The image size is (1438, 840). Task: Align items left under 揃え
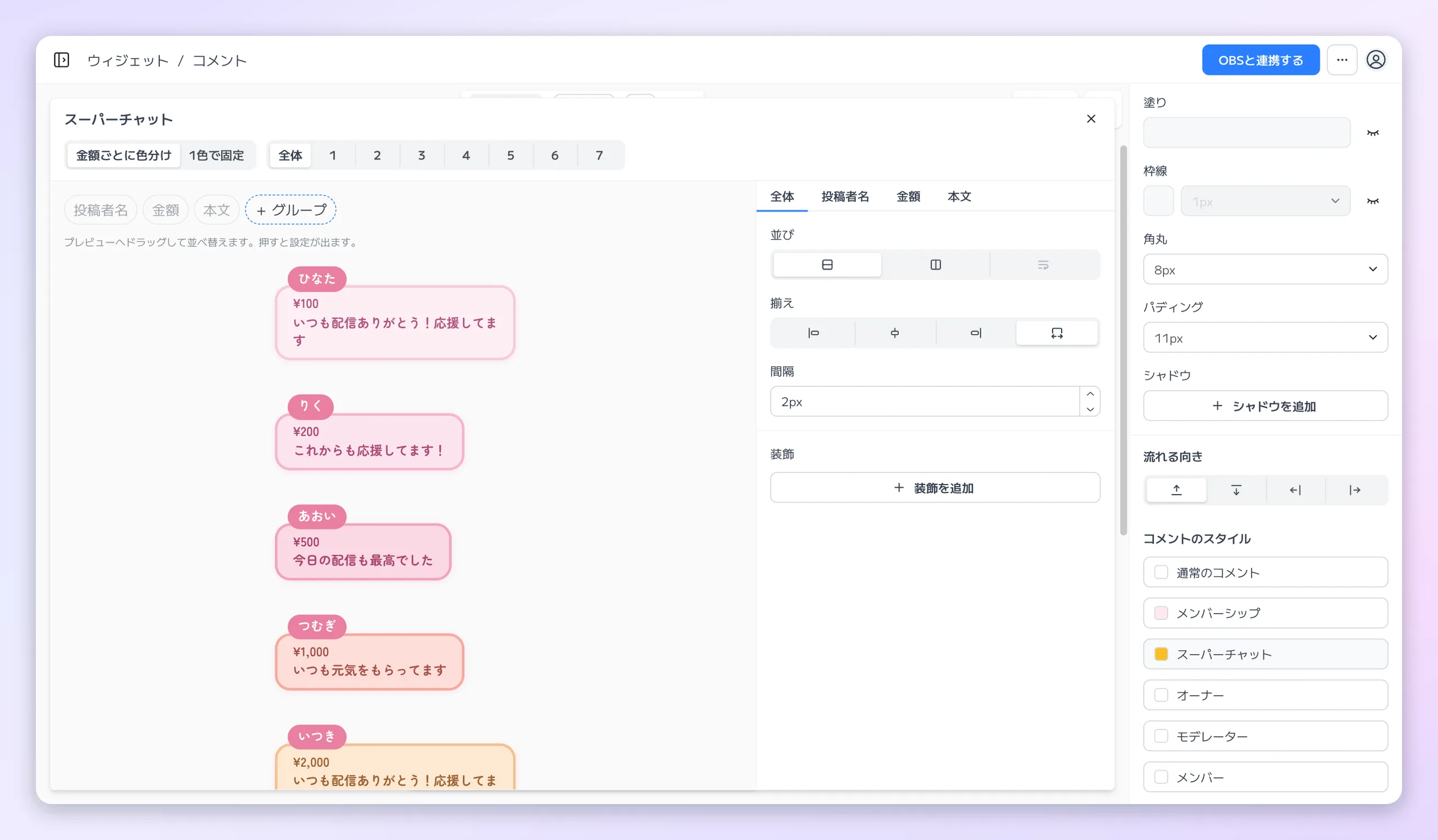point(813,333)
